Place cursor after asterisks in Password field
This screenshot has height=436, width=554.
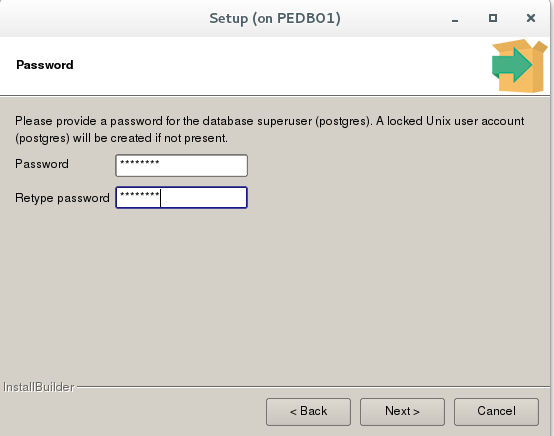pyautogui.click(x=160, y=164)
